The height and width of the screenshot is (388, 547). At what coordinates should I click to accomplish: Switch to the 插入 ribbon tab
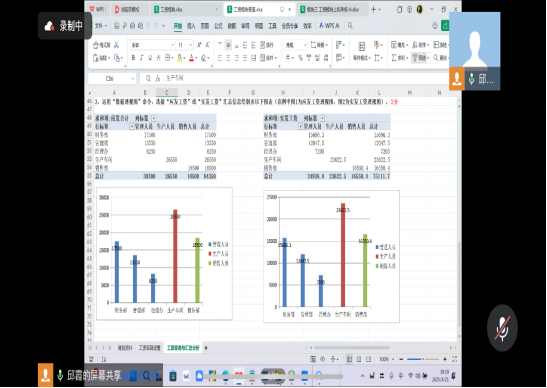[191, 26]
